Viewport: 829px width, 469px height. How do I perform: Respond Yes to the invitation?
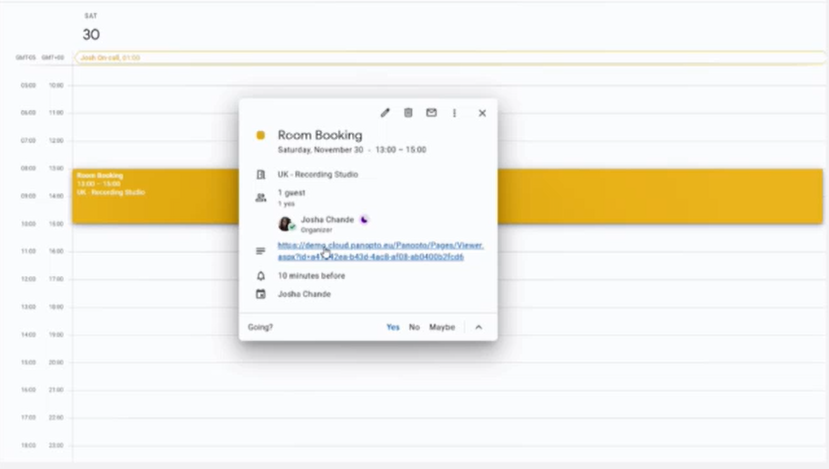(393, 327)
